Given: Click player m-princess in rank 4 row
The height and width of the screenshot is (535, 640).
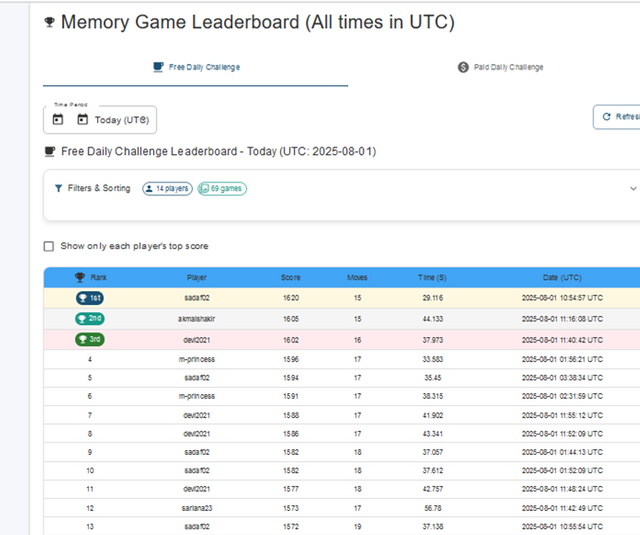Looking at the screenshot, I should (197, 360).
